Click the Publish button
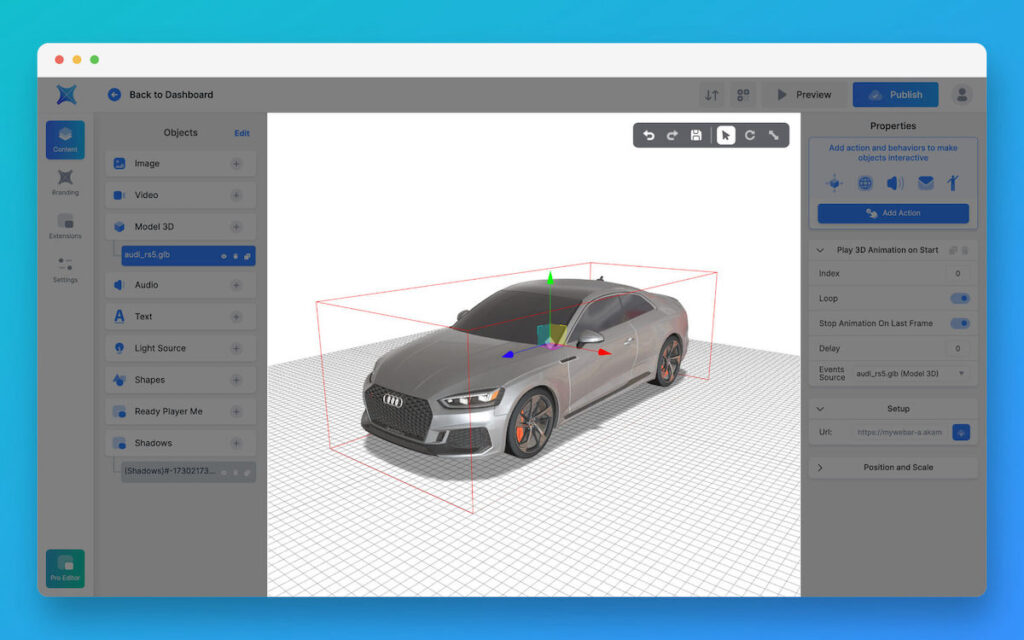The image size is (1024, 640). click(x=895, y=95)
